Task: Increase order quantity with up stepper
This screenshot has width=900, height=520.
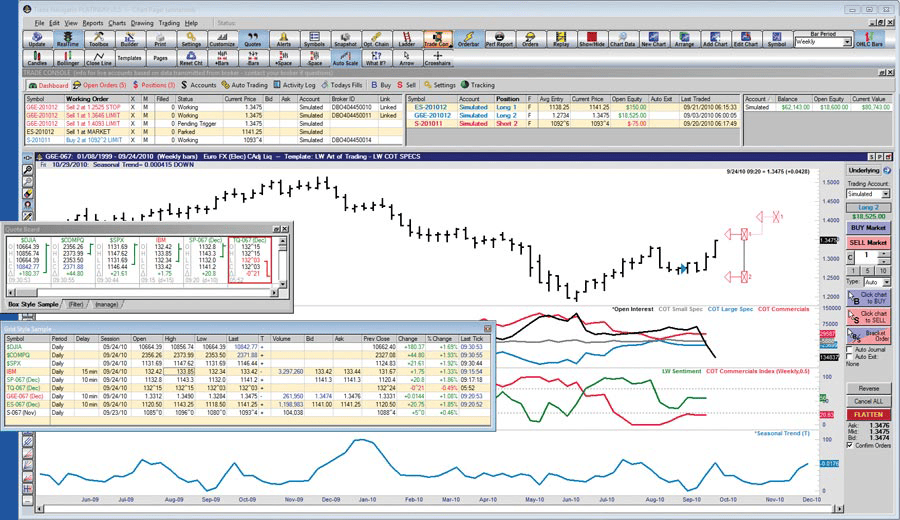Action: [x=884, y=254]
